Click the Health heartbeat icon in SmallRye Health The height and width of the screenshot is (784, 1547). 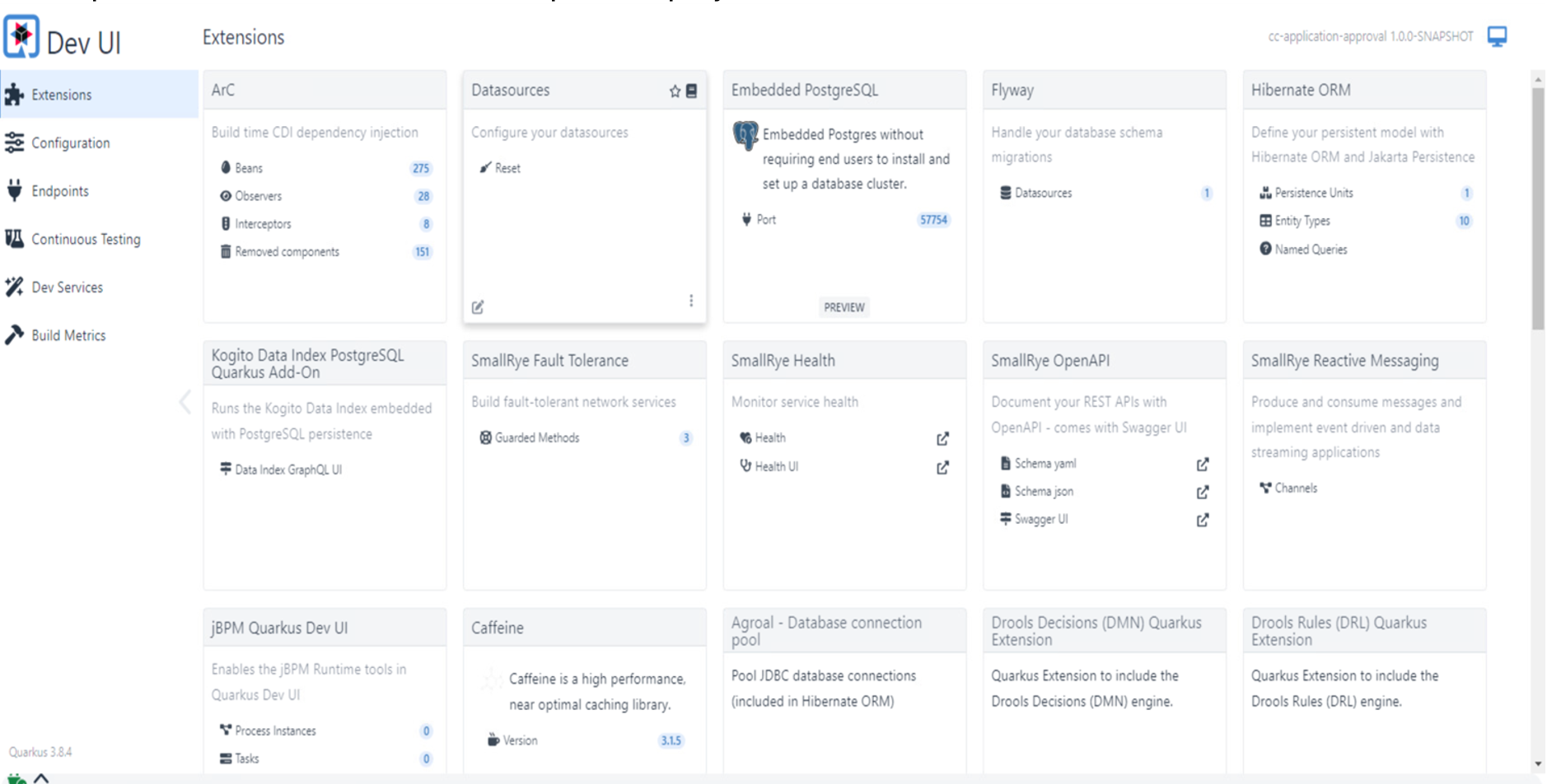(x=745, y=437)
